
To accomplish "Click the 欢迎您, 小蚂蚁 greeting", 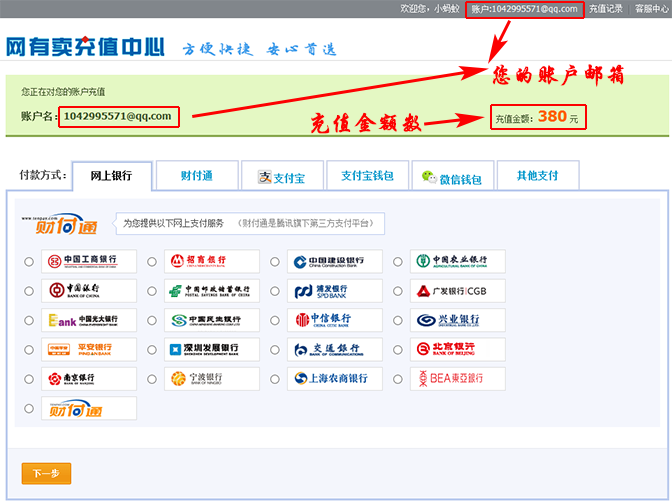I will (429, 9).
